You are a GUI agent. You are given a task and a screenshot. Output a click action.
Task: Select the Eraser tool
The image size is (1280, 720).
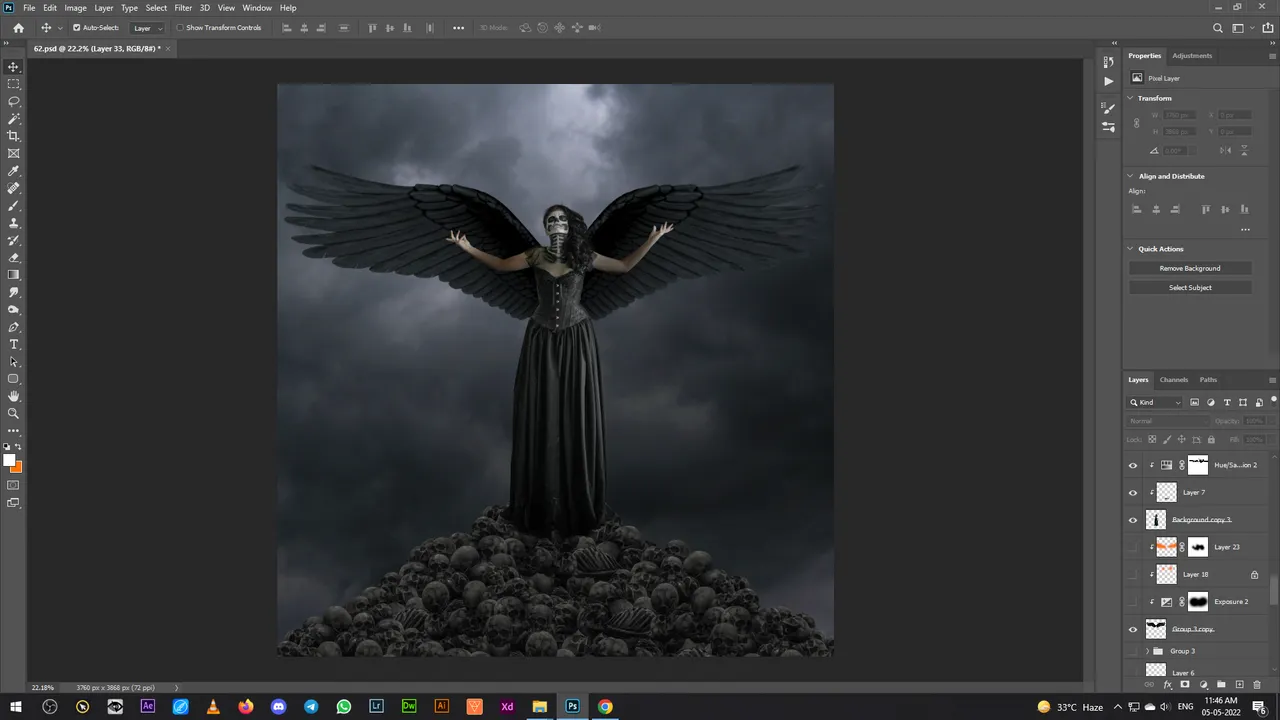tap(14, 257)
